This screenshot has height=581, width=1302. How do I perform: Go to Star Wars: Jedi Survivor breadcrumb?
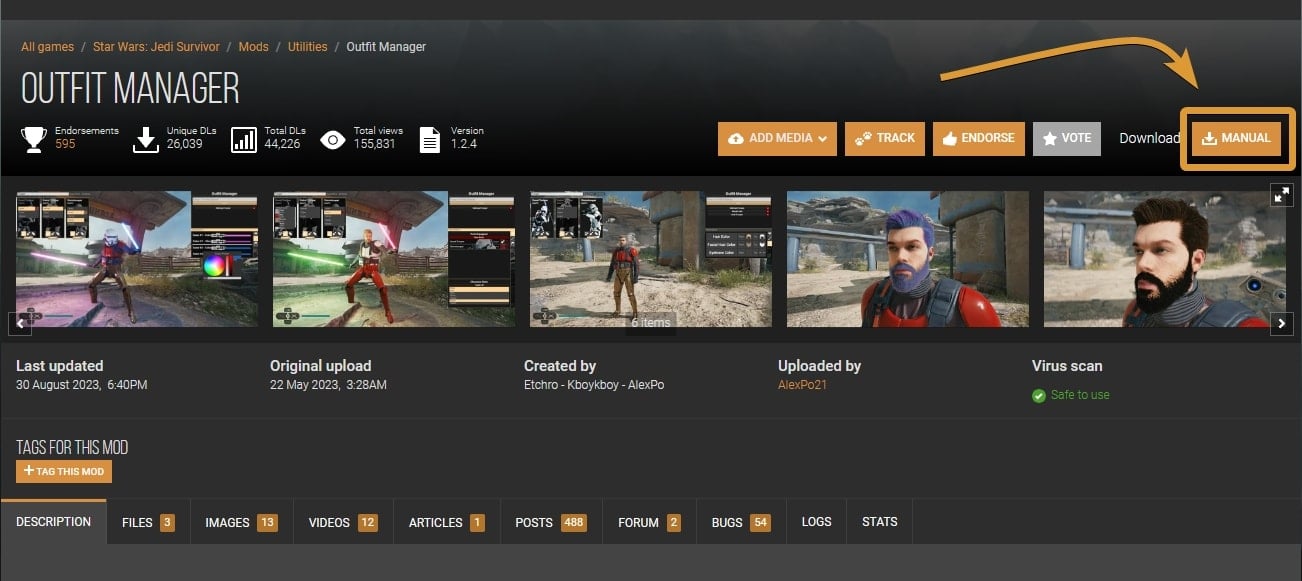(x=156, y=47)
